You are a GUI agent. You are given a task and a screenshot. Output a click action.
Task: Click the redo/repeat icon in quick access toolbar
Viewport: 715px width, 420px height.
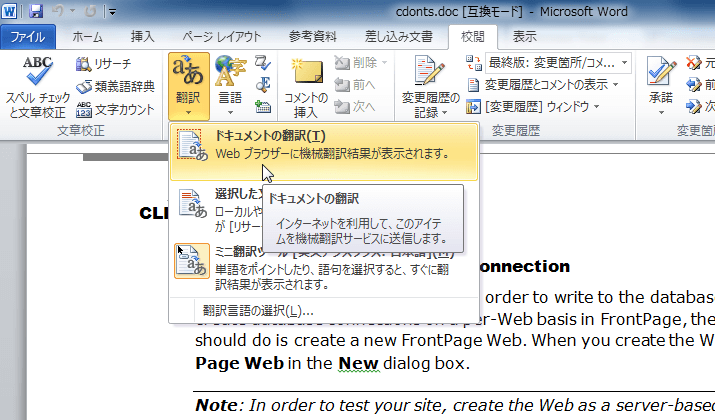(90, 11)
